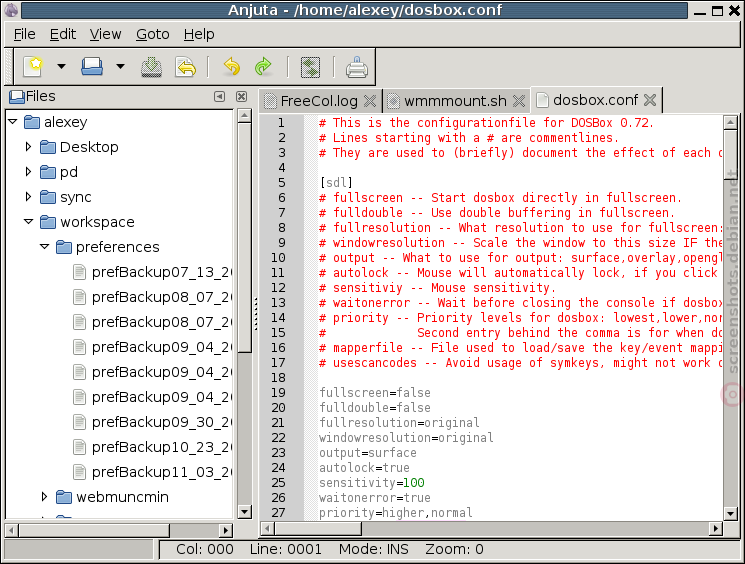Select the preferences folder
Image resolution: width=745 pixels, height=564 pixels.
coord(118,247)
